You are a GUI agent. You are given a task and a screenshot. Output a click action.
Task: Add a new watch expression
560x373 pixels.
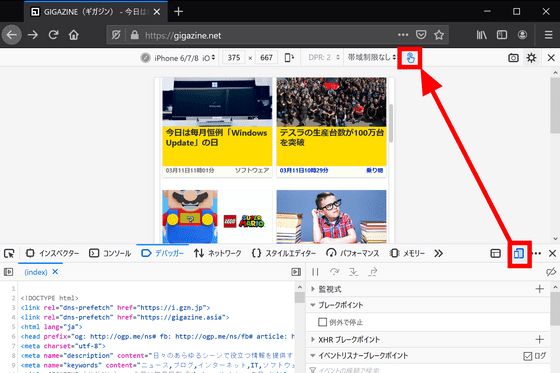(x=540, y=289)
